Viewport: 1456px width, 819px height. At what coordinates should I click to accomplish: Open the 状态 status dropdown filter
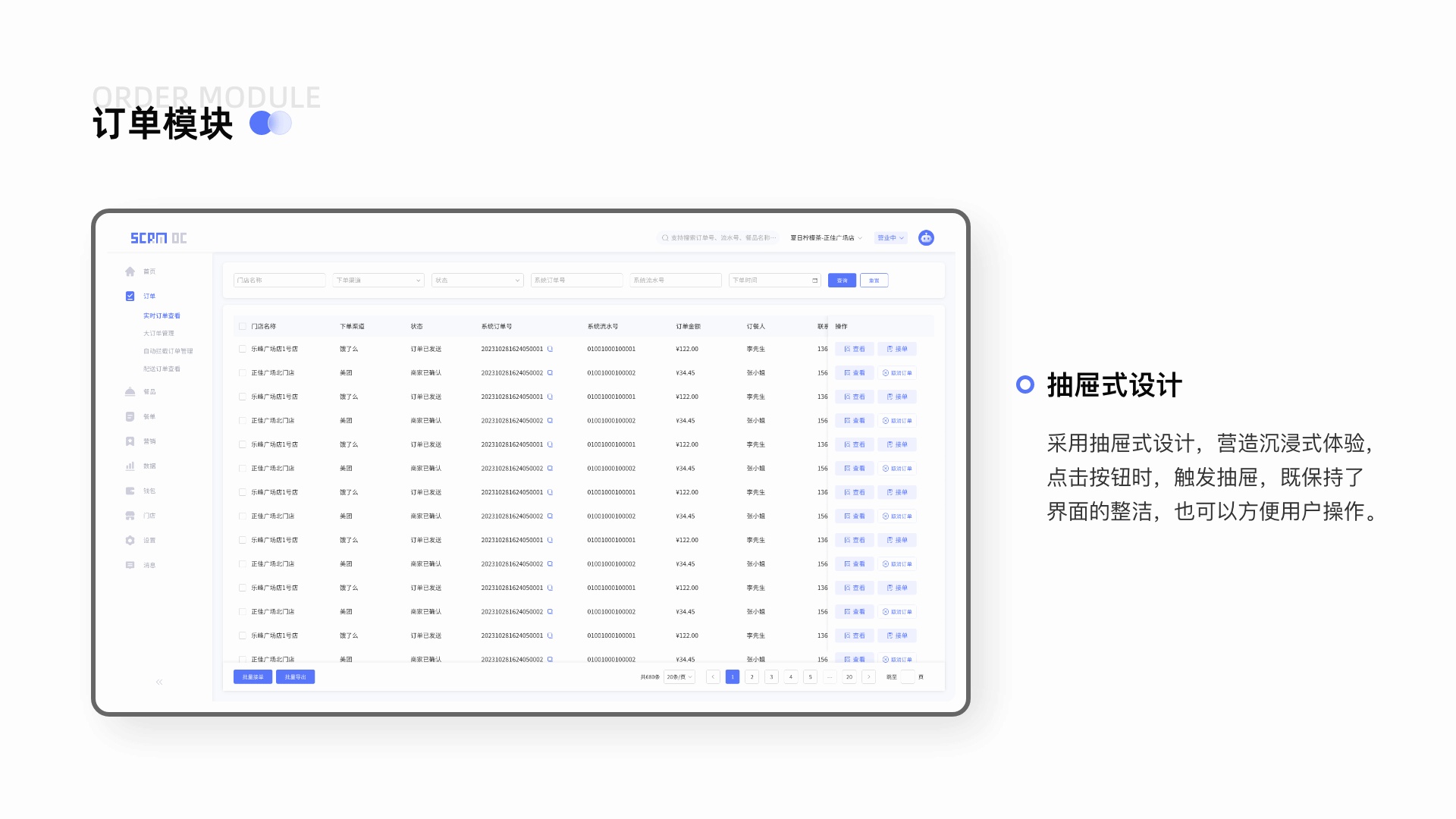[x=477, y=281]
